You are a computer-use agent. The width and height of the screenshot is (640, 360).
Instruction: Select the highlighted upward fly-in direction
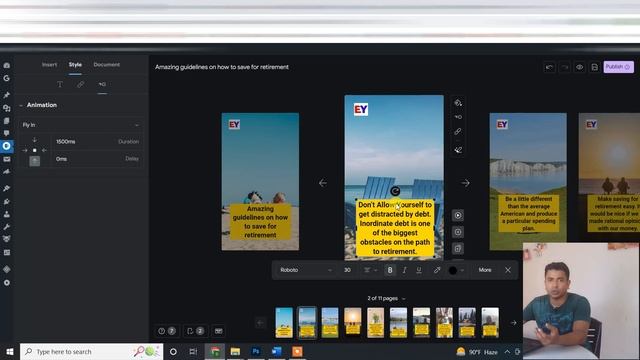(35, 161)
